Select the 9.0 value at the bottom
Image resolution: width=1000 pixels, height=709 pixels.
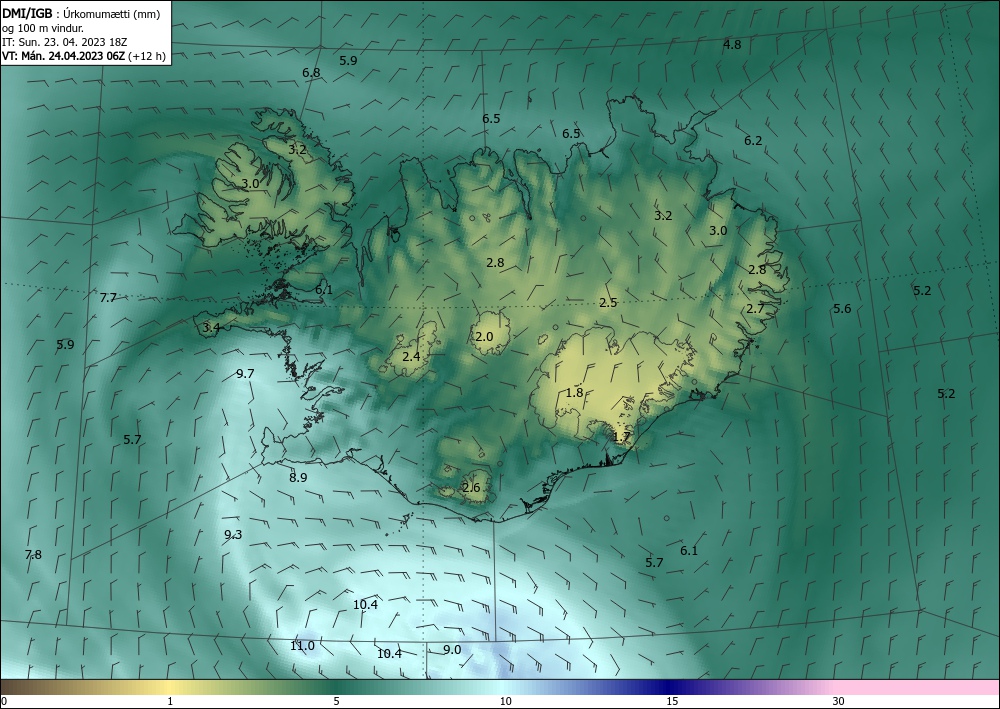point(452,649)
